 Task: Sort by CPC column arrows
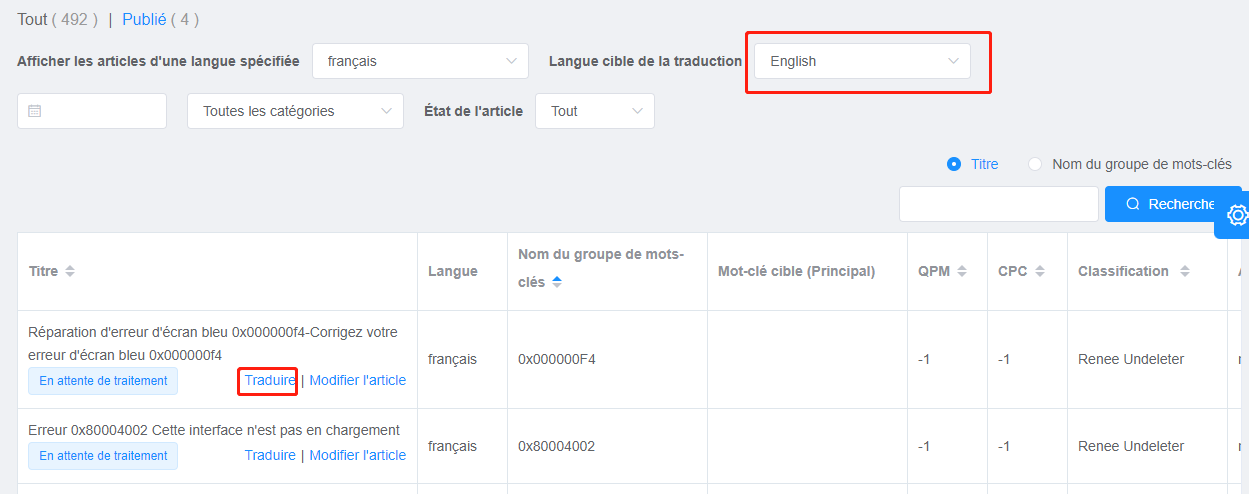(1040, 272)
